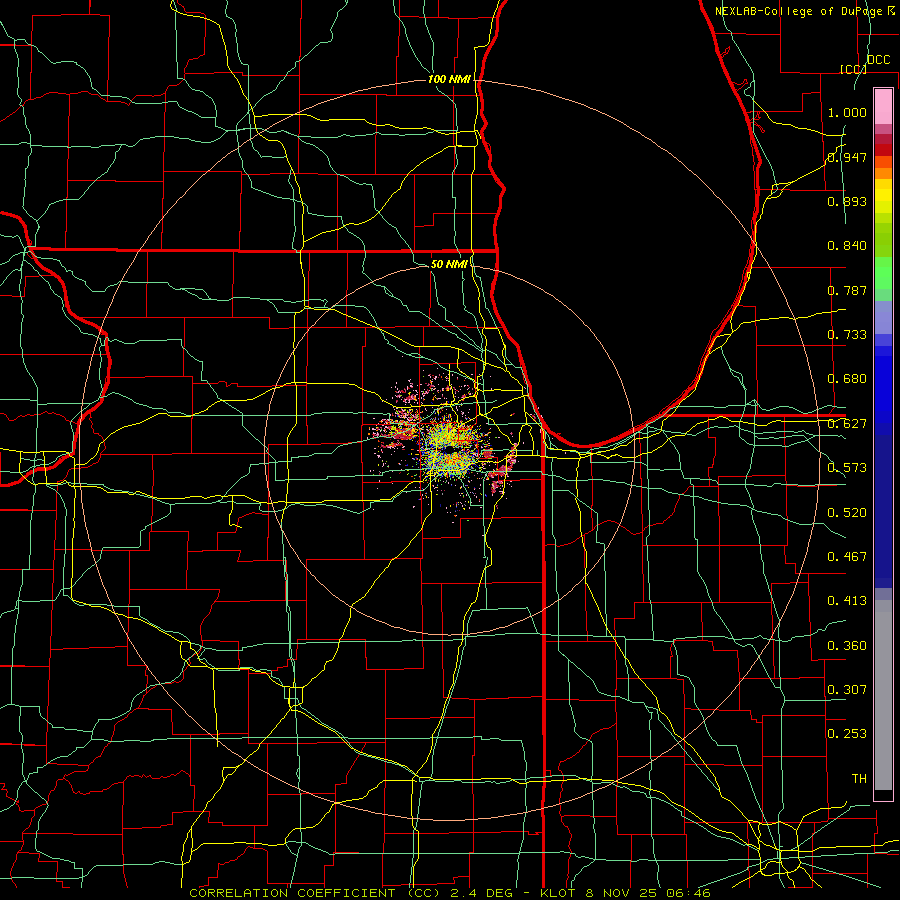Click the Correlation Coefficient KLOT caption text
900x900 pixels.
450,893
